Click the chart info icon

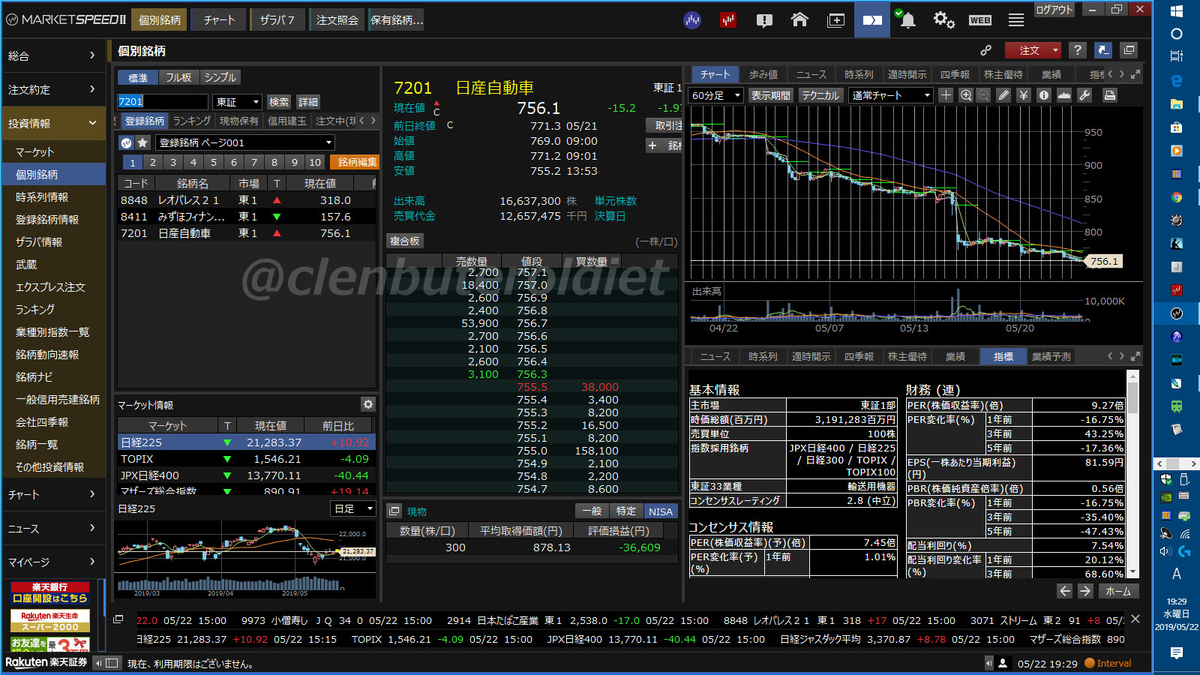click(1044, 95)
